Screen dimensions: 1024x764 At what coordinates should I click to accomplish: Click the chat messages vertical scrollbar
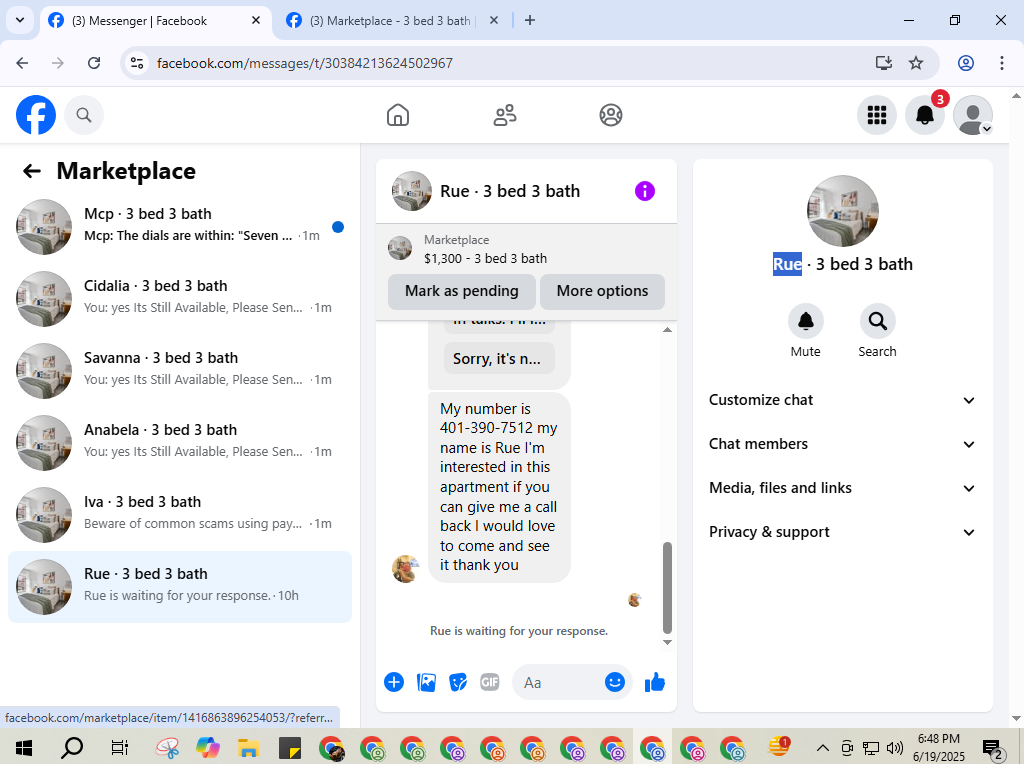coord(667,588)
